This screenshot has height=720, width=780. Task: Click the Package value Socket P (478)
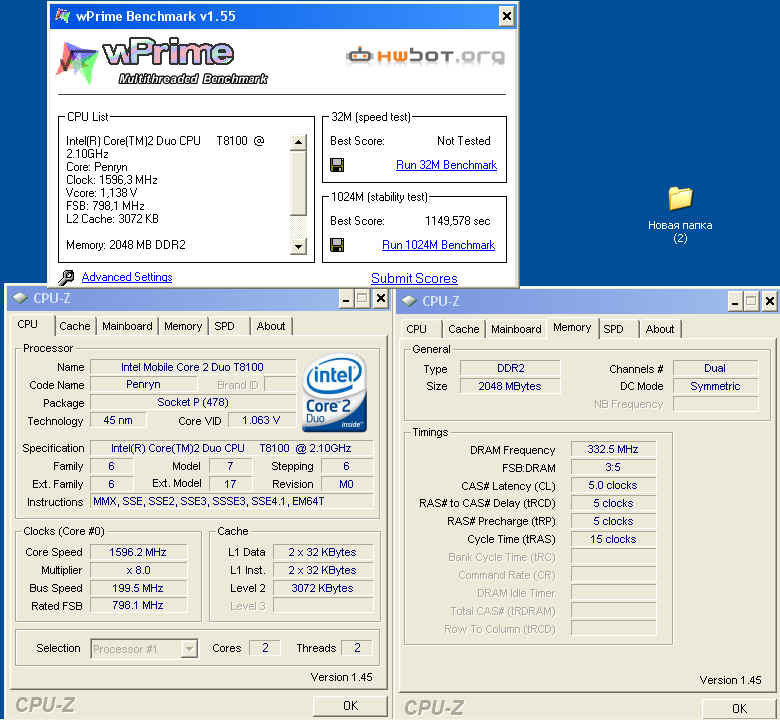tap(193, 403)
